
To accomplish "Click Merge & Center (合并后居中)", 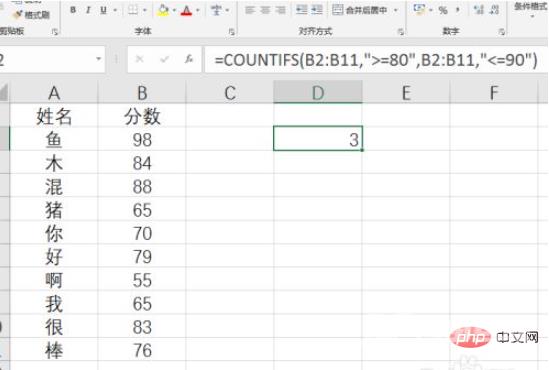I will (x=360, y=10).
